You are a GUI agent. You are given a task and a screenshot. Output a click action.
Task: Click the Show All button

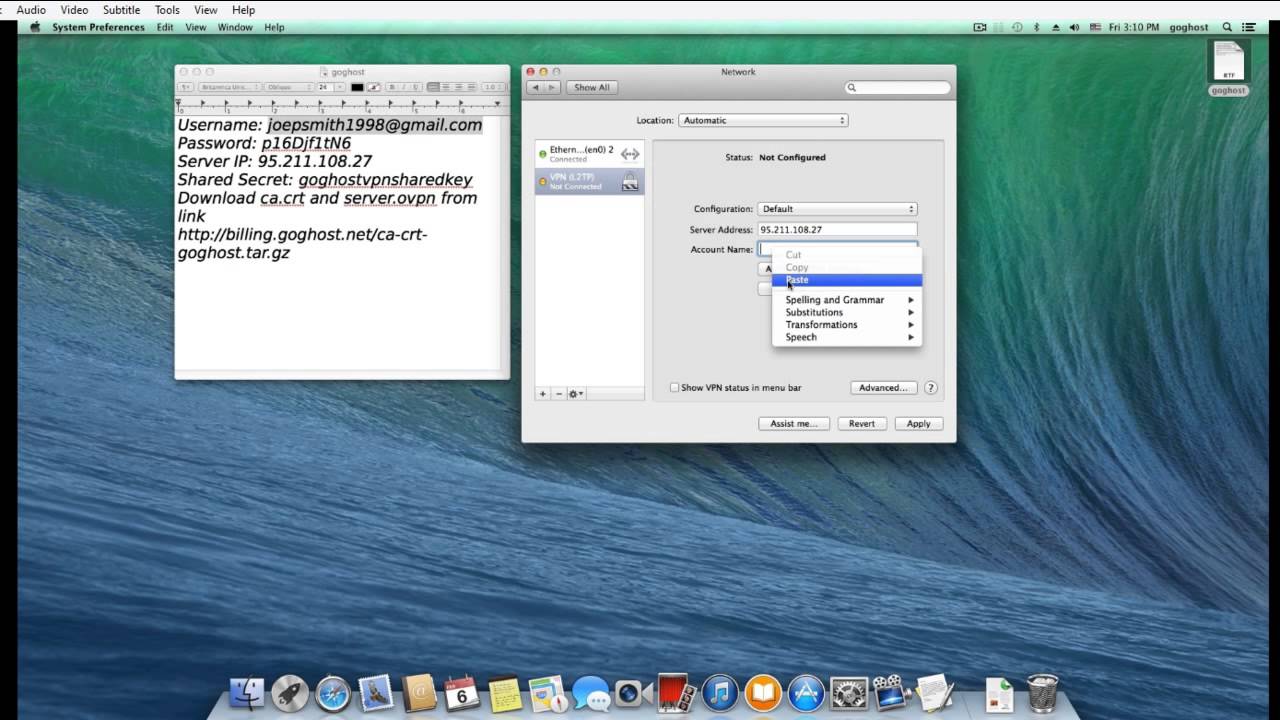[x=592, y=87]
